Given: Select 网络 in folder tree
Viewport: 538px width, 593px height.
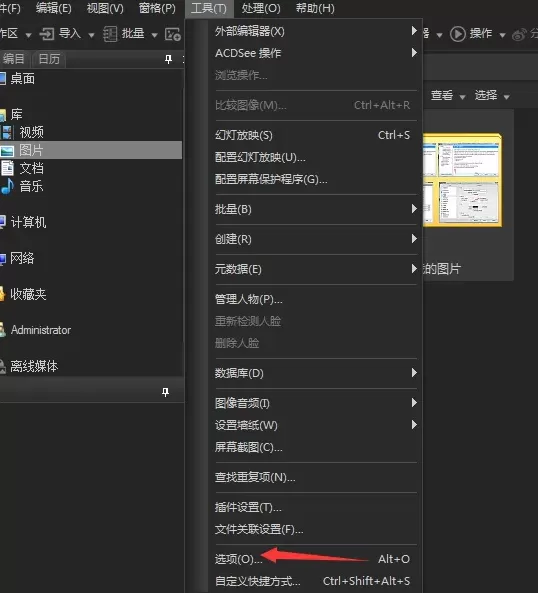Looking at the screenshot, I should pos(22,259).
